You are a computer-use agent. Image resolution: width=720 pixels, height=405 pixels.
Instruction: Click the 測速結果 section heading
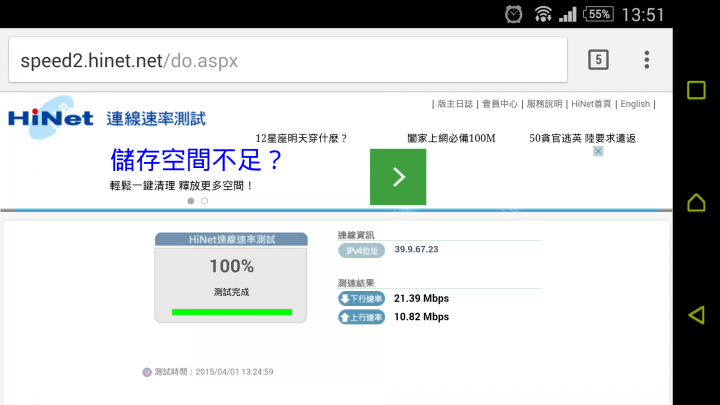pyautogui.click(x=356, y=283)
